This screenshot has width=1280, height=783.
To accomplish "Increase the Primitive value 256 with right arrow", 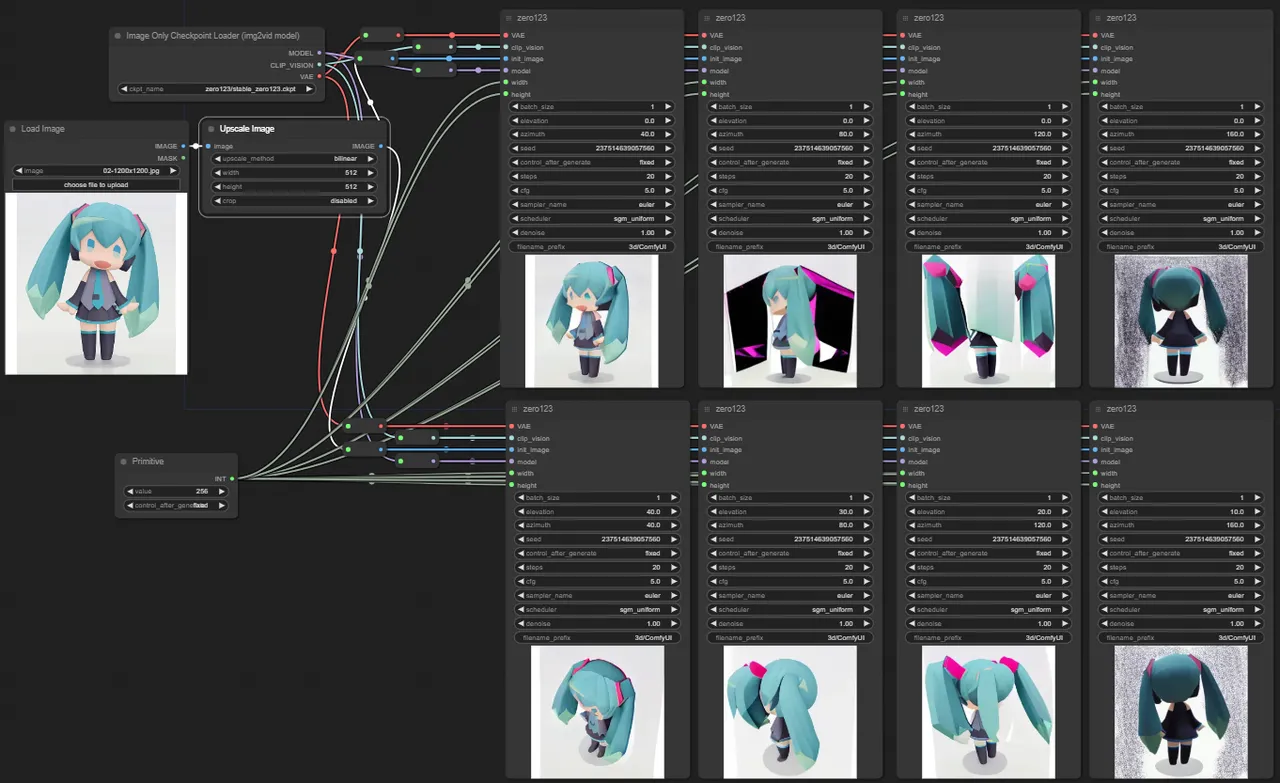I will [222, 492].
